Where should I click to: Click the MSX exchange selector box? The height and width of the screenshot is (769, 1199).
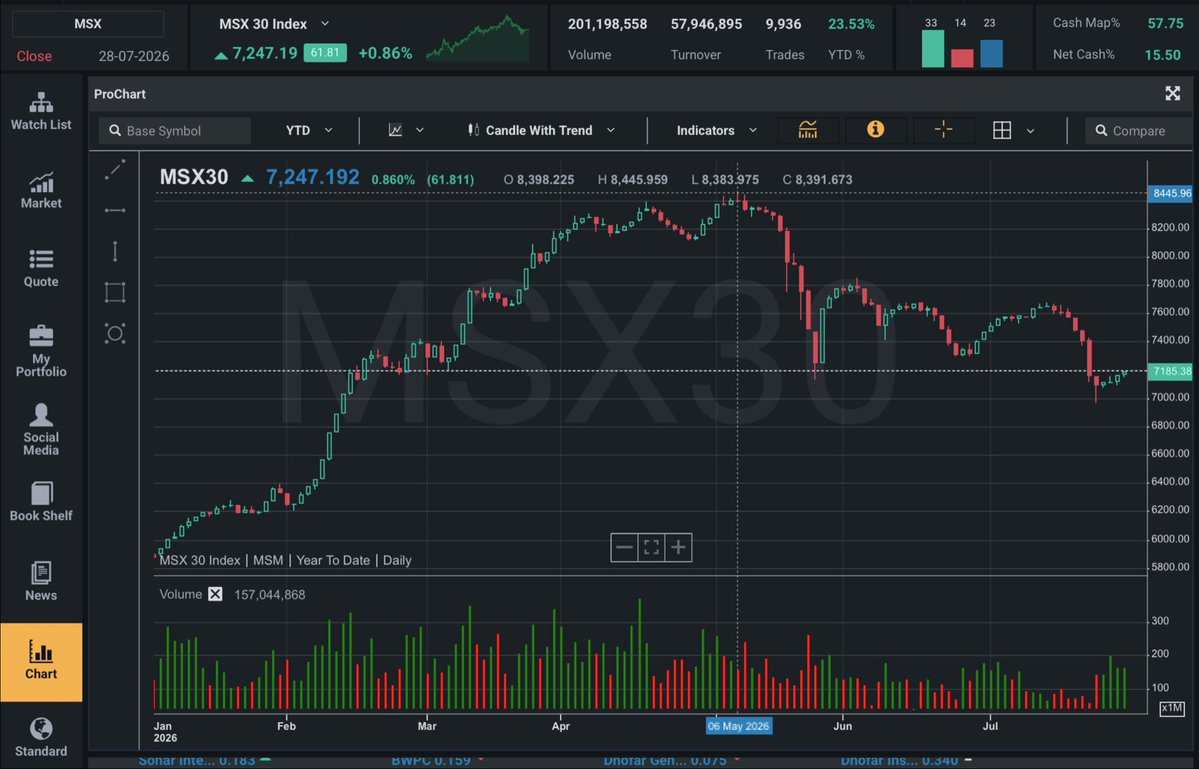88,24
